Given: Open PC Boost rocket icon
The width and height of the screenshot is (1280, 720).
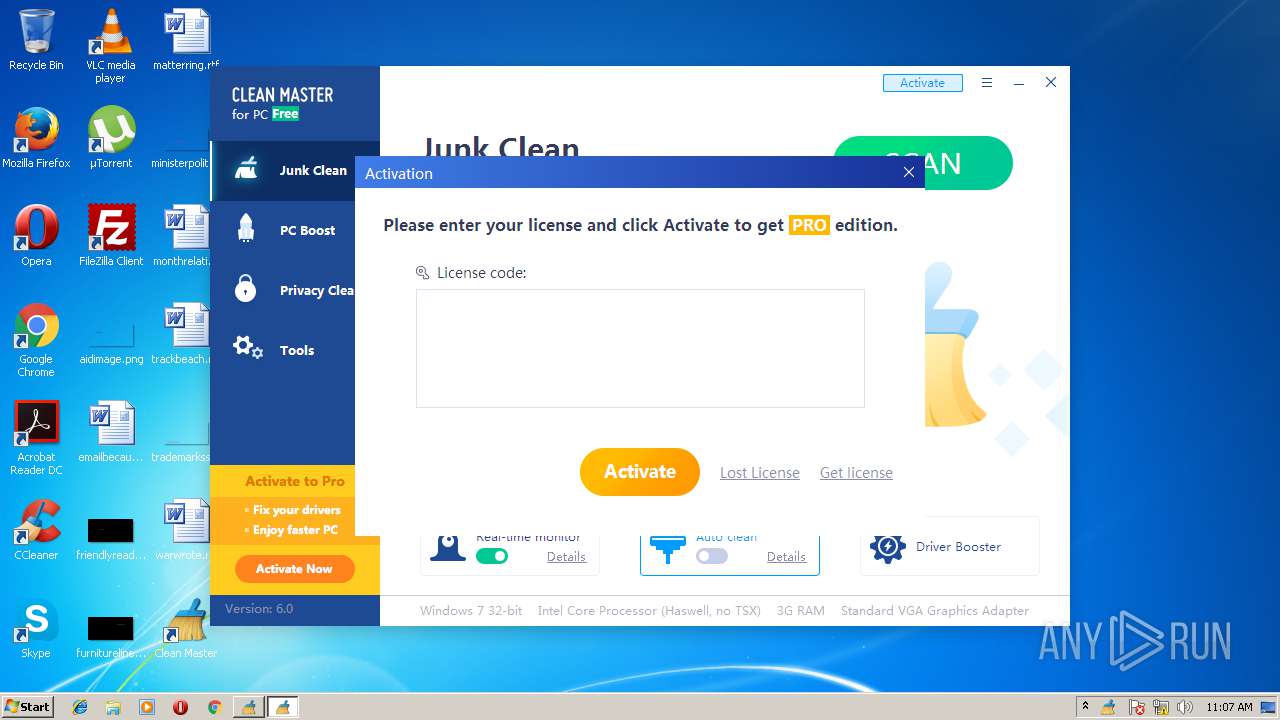Looking at the screenshot, I should pos(246,229).
